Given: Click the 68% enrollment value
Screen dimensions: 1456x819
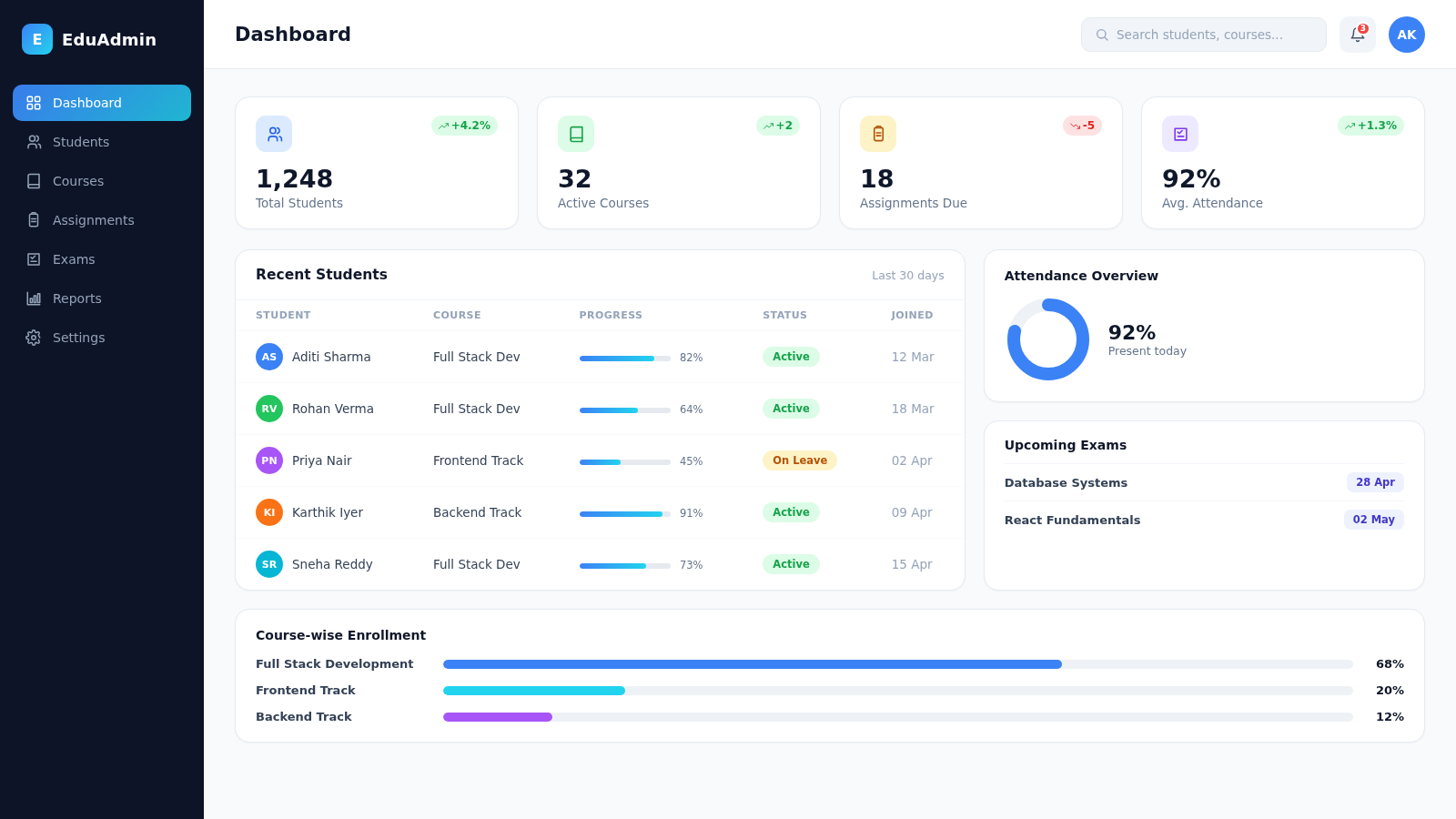Looking at the screenshot, I should 1390,664.
